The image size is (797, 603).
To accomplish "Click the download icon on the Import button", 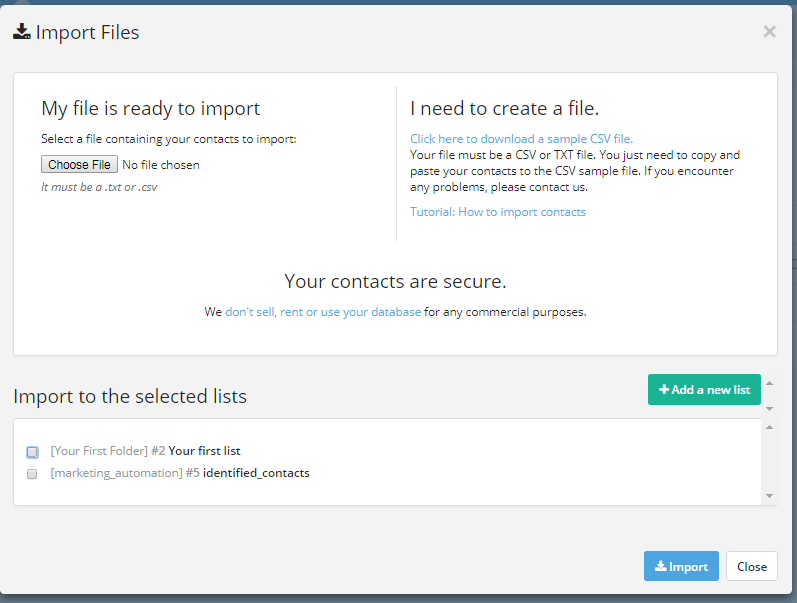I will (660, 566).
